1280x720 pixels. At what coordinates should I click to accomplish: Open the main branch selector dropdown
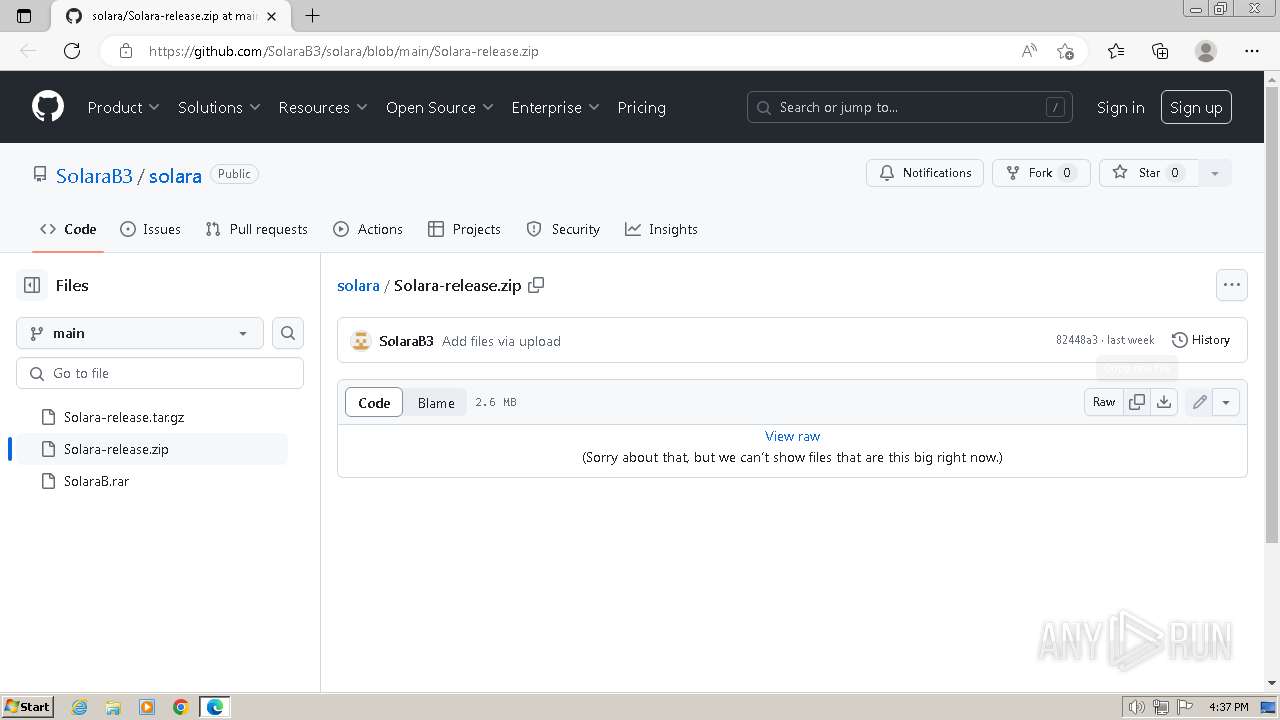(140, 333)
